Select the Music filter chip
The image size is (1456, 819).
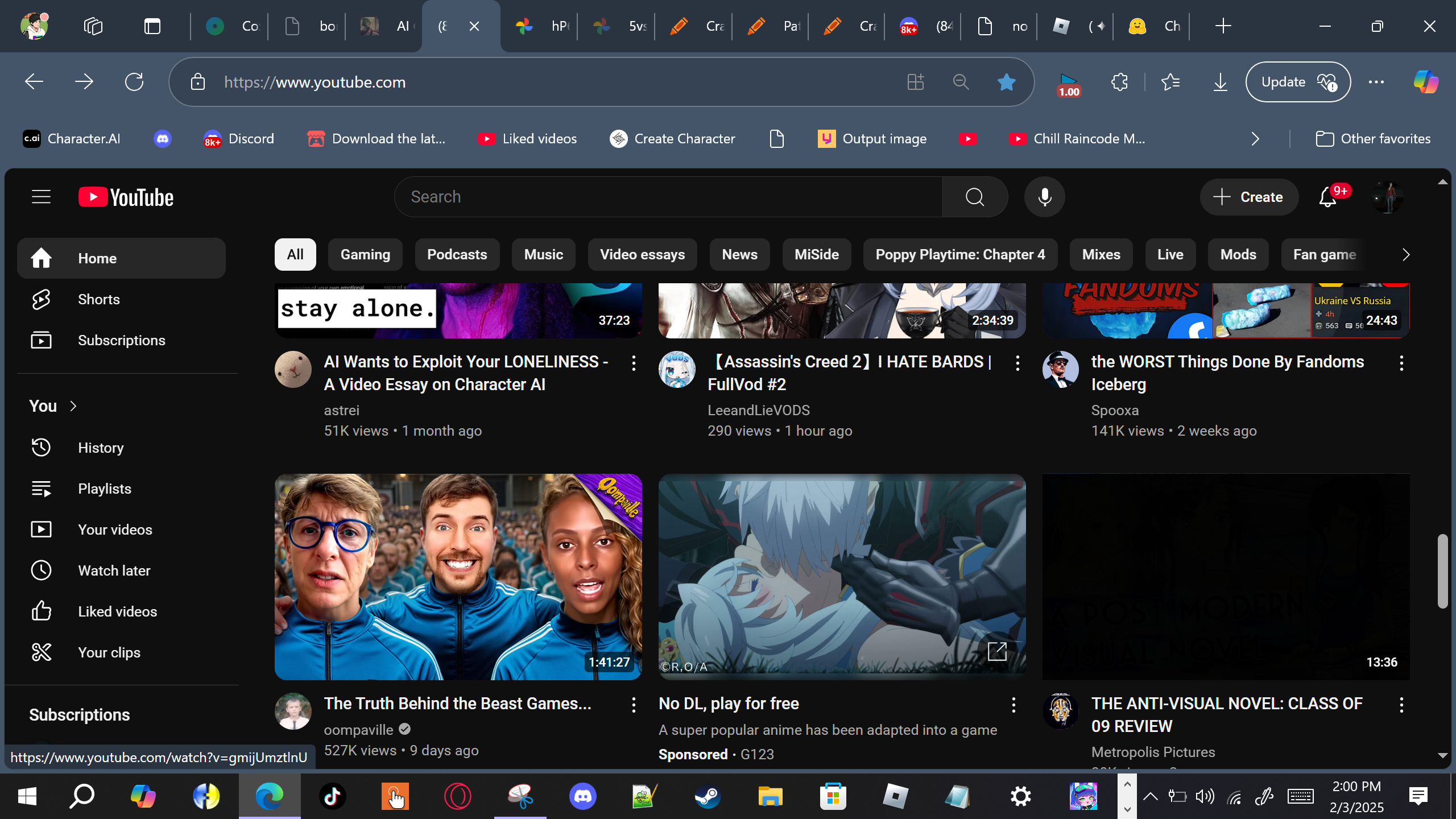tap(544, 255)
